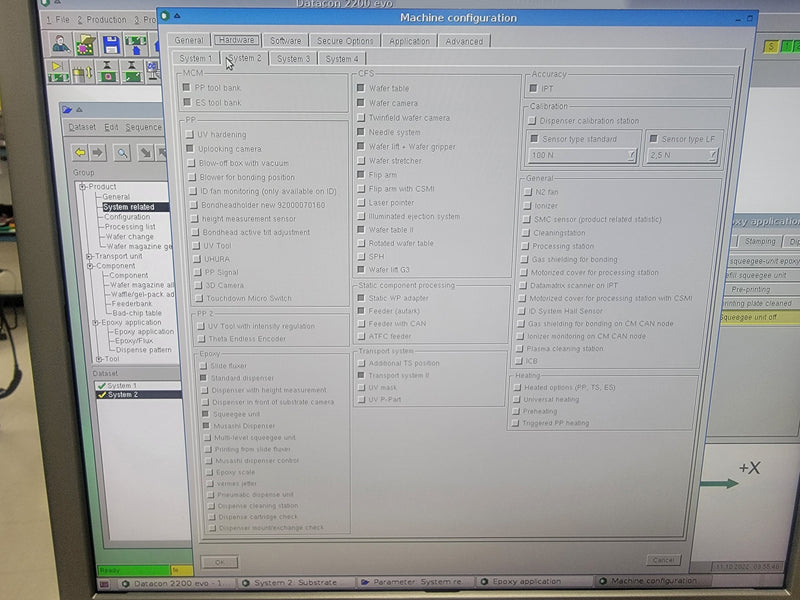
Task: Select Dispense pattern tree item
Action: 144,350
